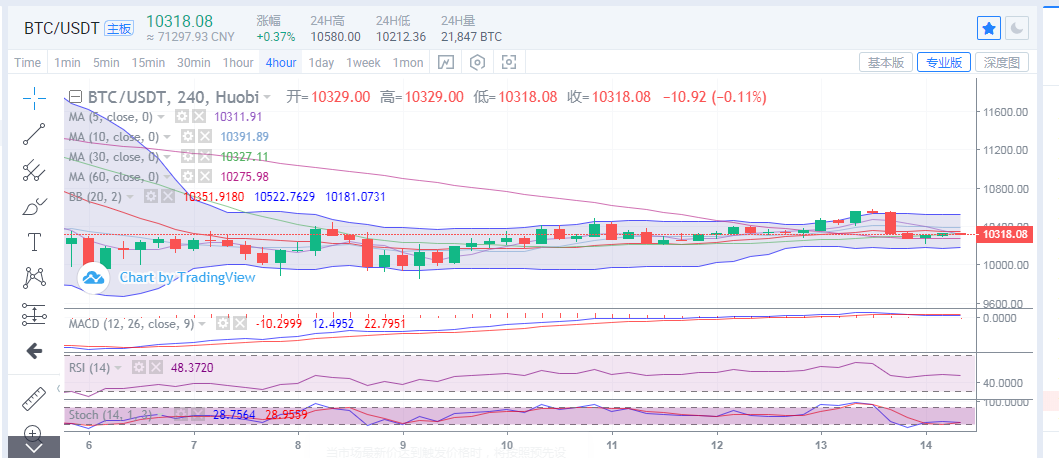Open settings gear for MA 30
Screen dimensions: 1059x458
click(x=188, y=157)
